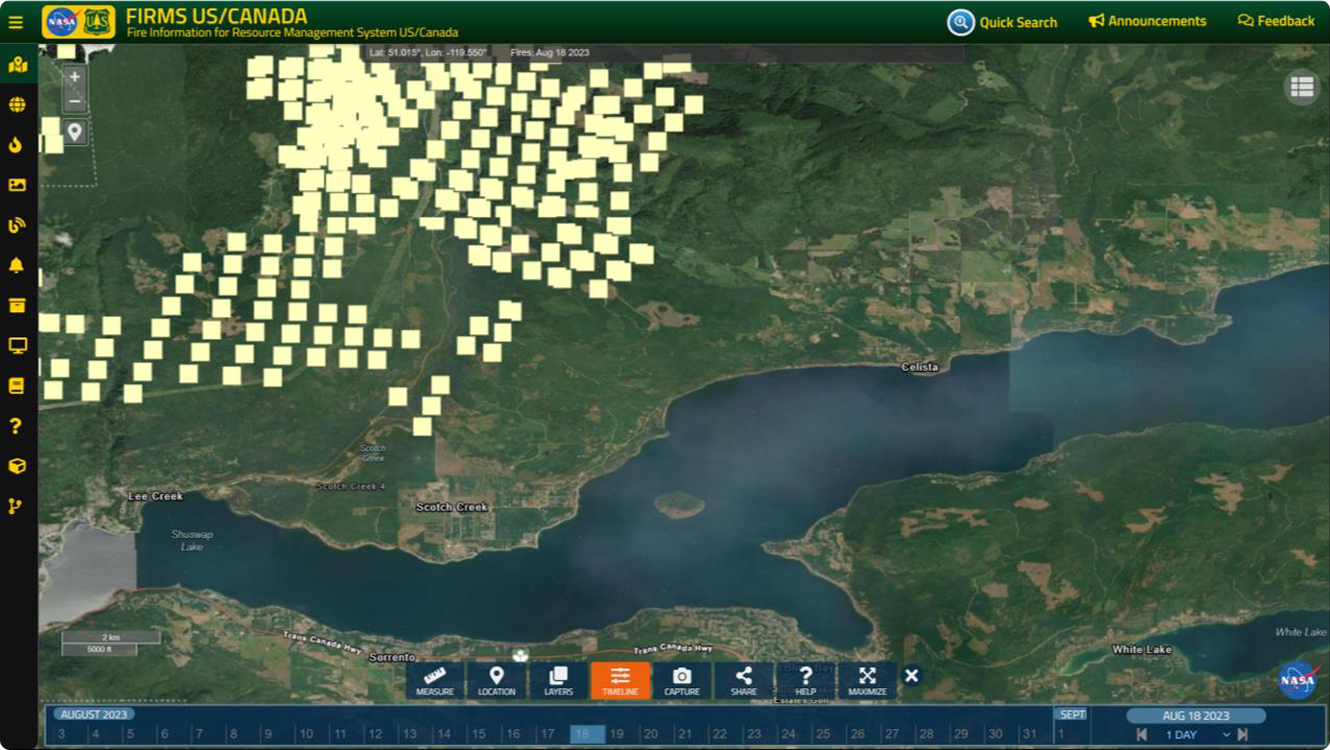Select August 14 on timeline
1330x750 pixels.
444,734
